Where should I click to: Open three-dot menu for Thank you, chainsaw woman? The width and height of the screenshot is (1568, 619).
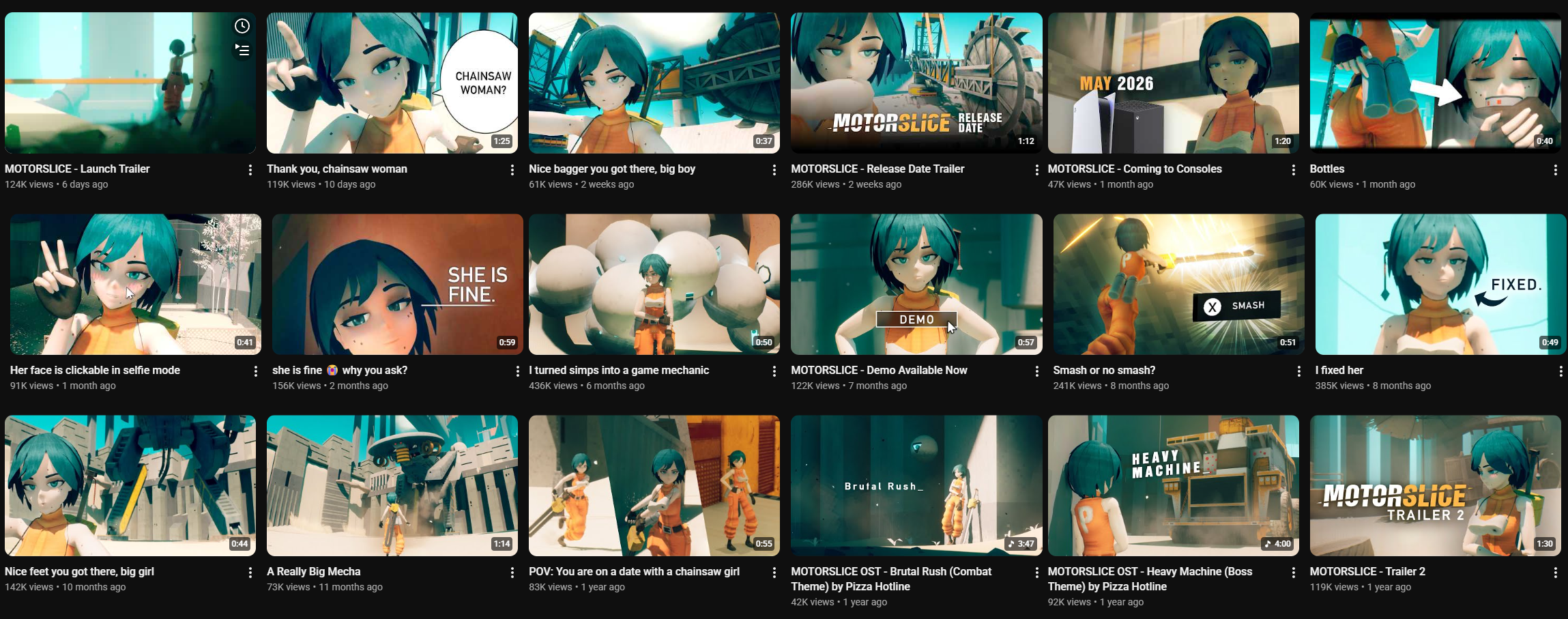point(512,170)
